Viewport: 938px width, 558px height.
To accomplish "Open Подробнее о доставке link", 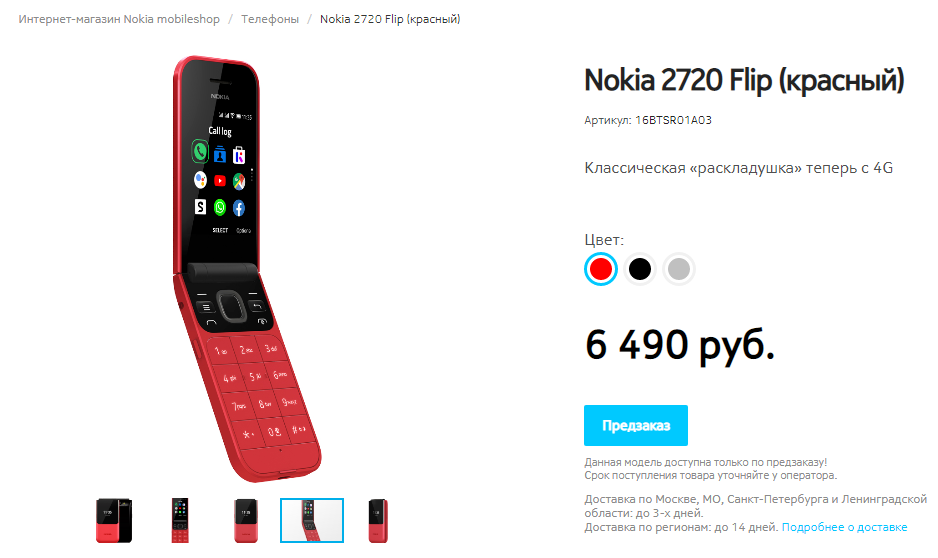I will (x=844, y=527).
